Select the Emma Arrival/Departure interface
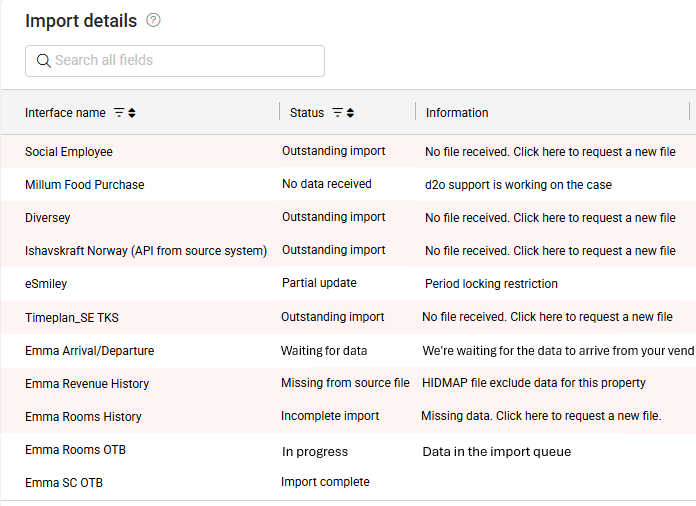696x506 pixels. point(90,351)
